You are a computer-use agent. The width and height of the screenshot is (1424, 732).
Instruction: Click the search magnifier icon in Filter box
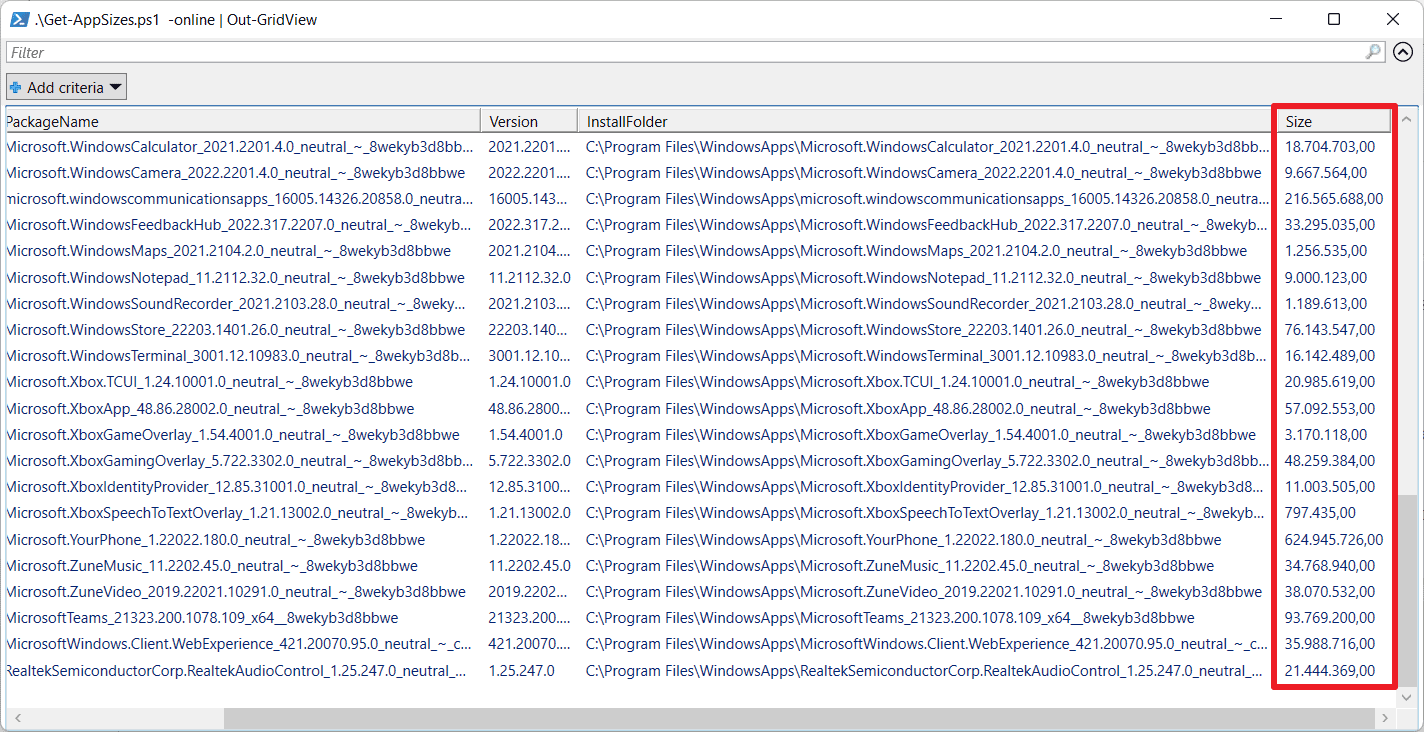click(x=1374, y=51)
